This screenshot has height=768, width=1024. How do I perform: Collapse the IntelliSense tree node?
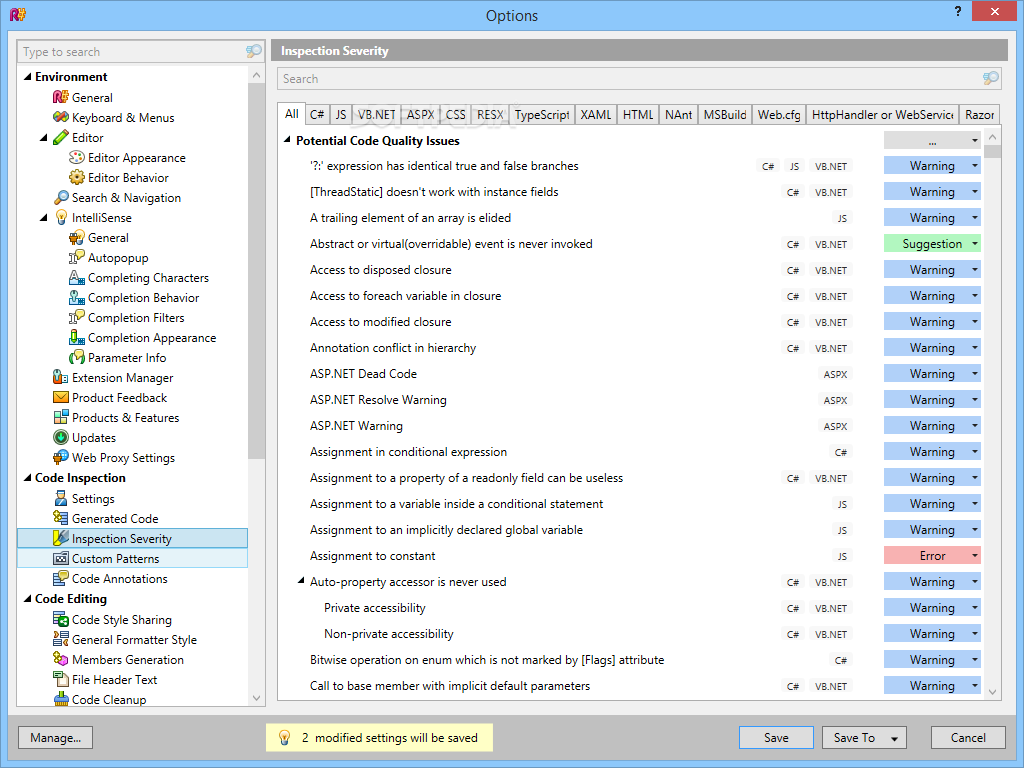[44, 218]
